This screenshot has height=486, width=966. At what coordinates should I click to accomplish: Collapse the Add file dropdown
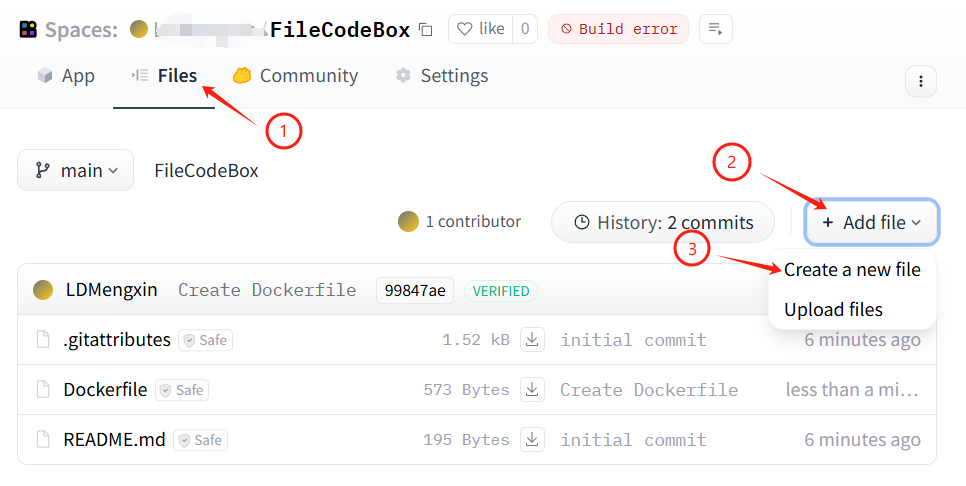[871, 222]
